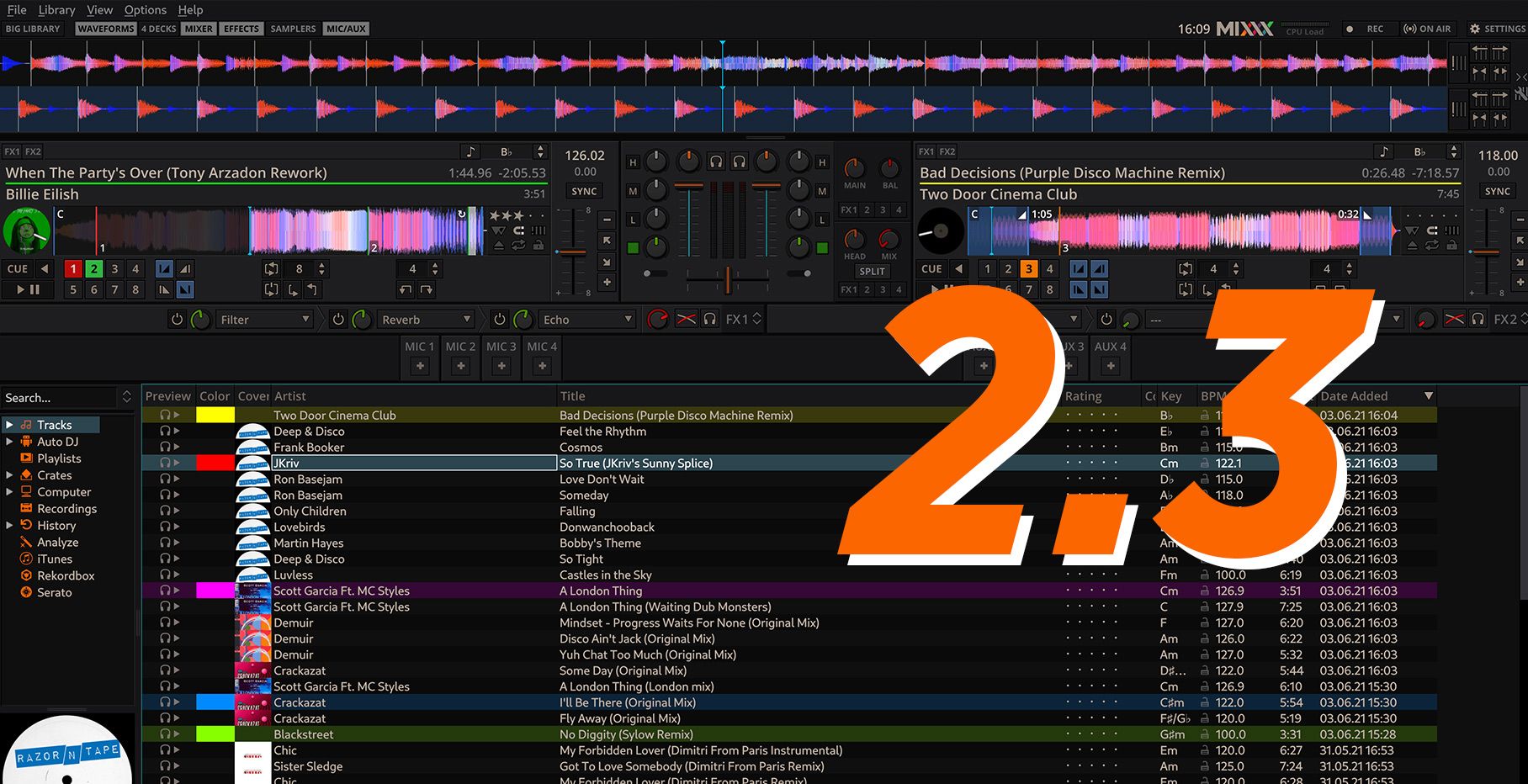Toggle left channel low EQ kill L
Viewport: 1528px width, 784px height.
click(633, 220)
